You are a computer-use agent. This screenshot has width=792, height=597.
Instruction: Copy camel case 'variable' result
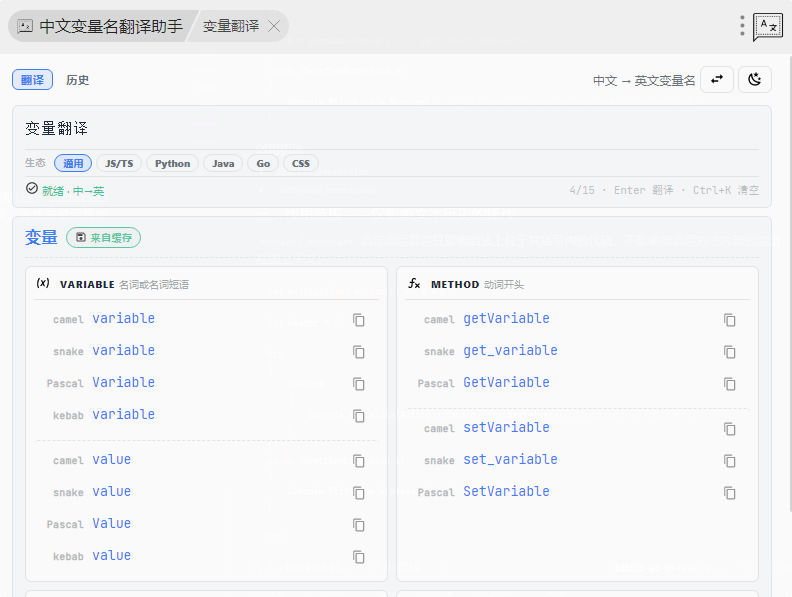point(359,320)
